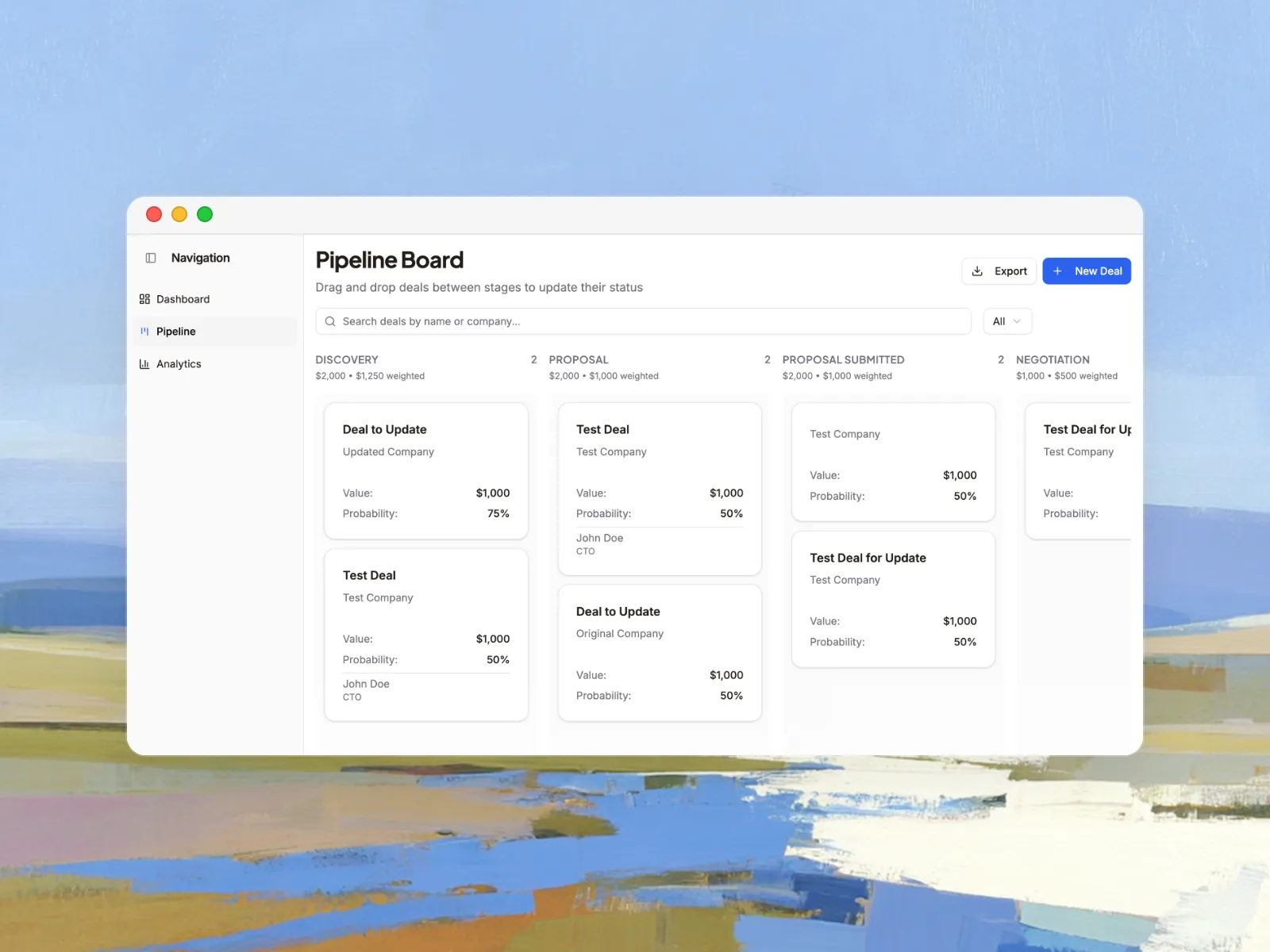
Task: Open Test Deal for Update in Proposal Submitted
Action: point(892,599)
